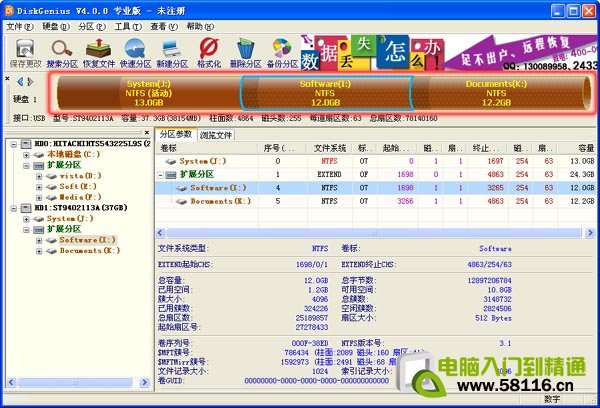Image resolution: width=600 pixels, height=408 pixels.
Task: Switch to the 浏览文件 tab
Action: [216, 134]
